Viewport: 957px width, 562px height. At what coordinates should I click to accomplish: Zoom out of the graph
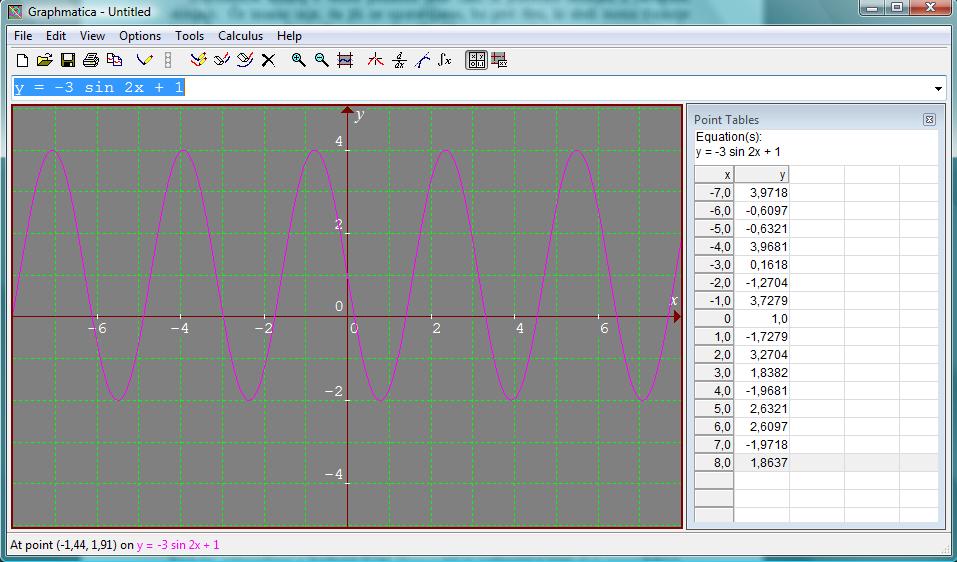[x=322, y=60]
